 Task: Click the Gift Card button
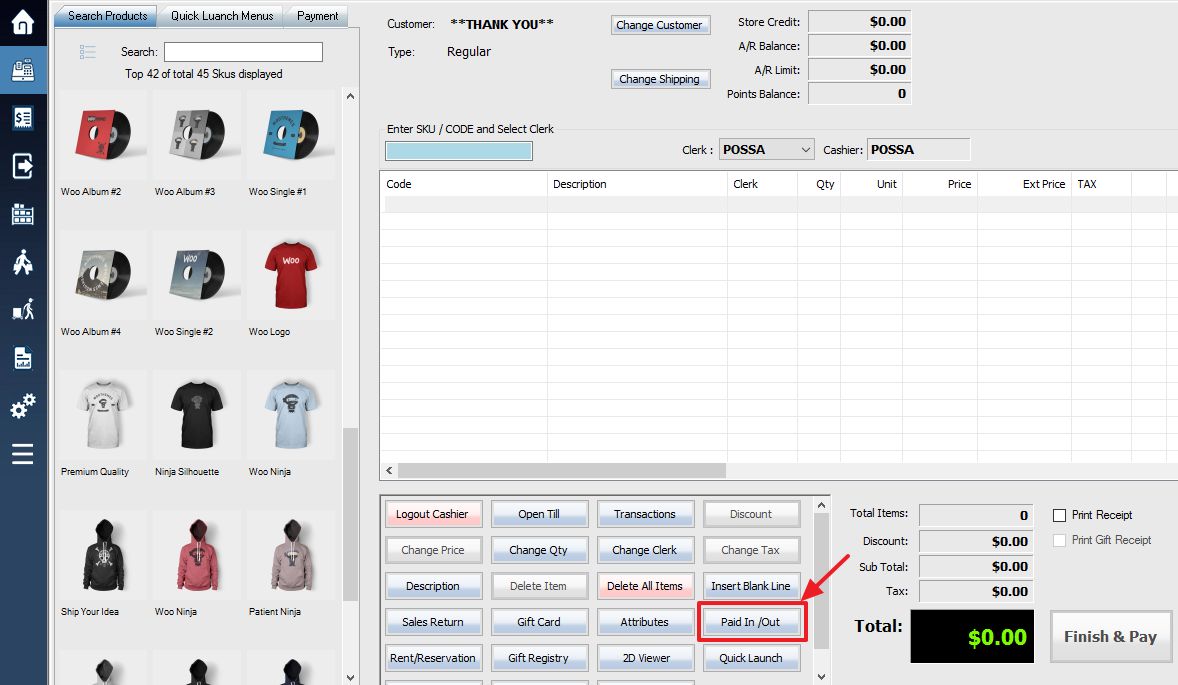539,623
